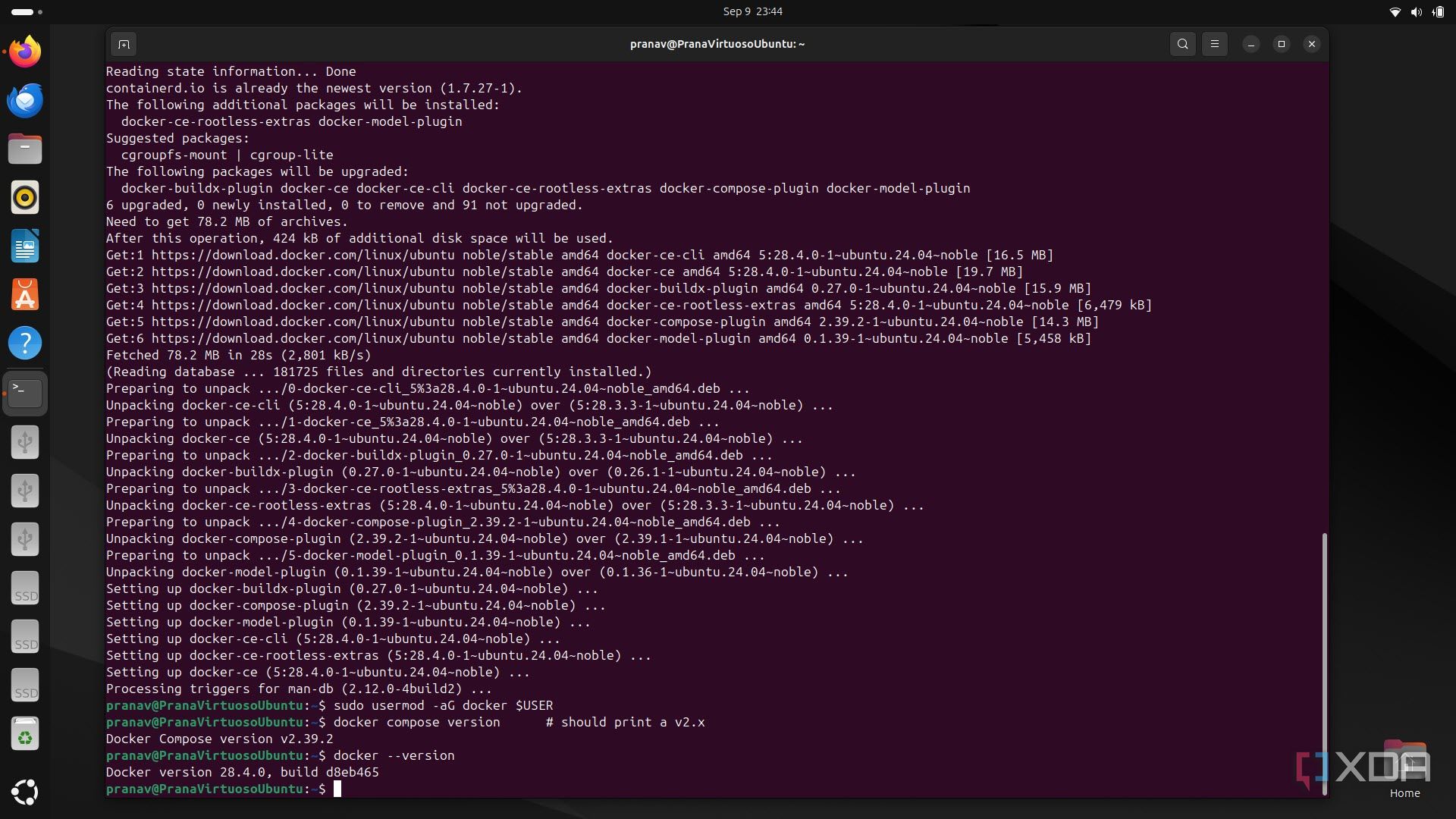
Task: Click the 'sudo usermod -aG docker $USER' command
Action: (x=443, y=705)
